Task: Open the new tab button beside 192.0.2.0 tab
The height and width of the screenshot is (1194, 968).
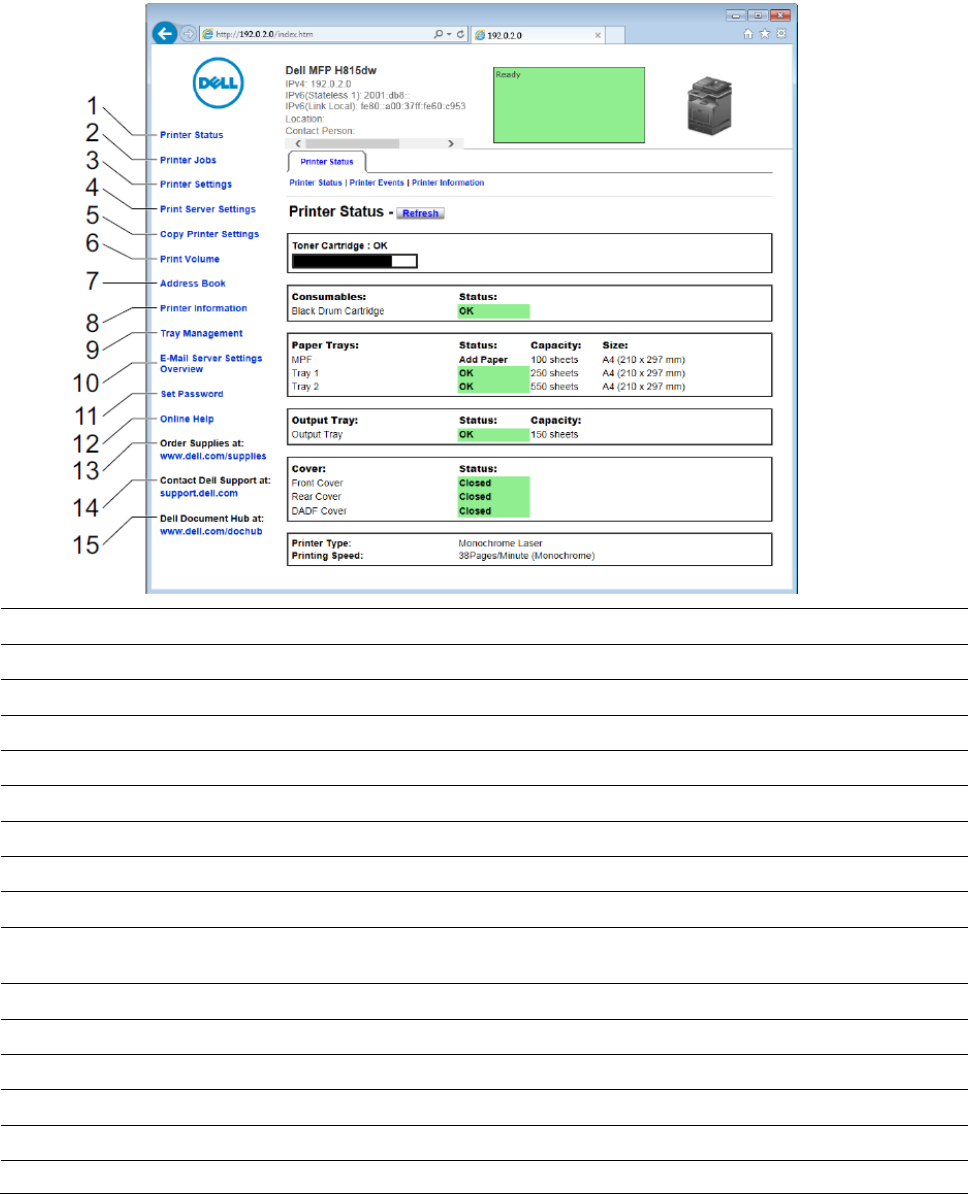Action: pos(615,35)
